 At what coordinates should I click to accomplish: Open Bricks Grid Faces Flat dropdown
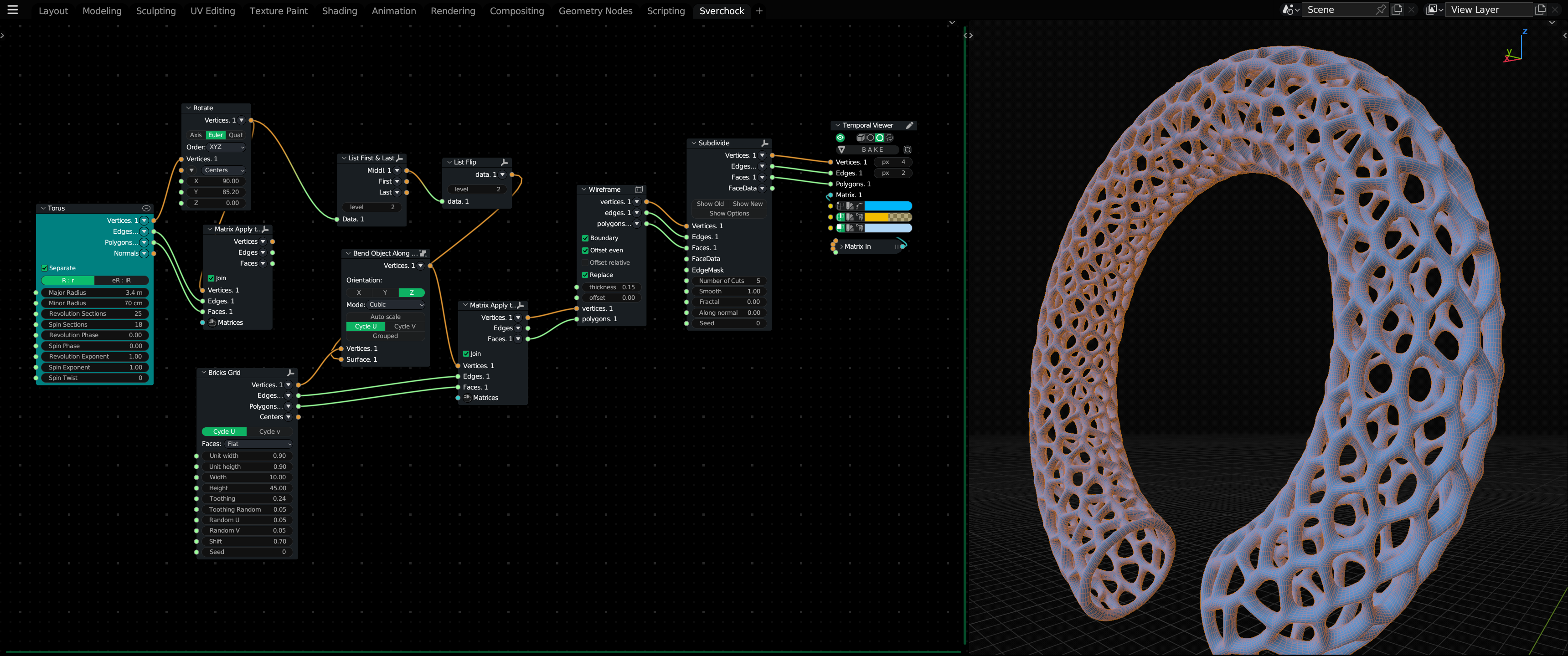pyautogui.click(x=258, y=444)
